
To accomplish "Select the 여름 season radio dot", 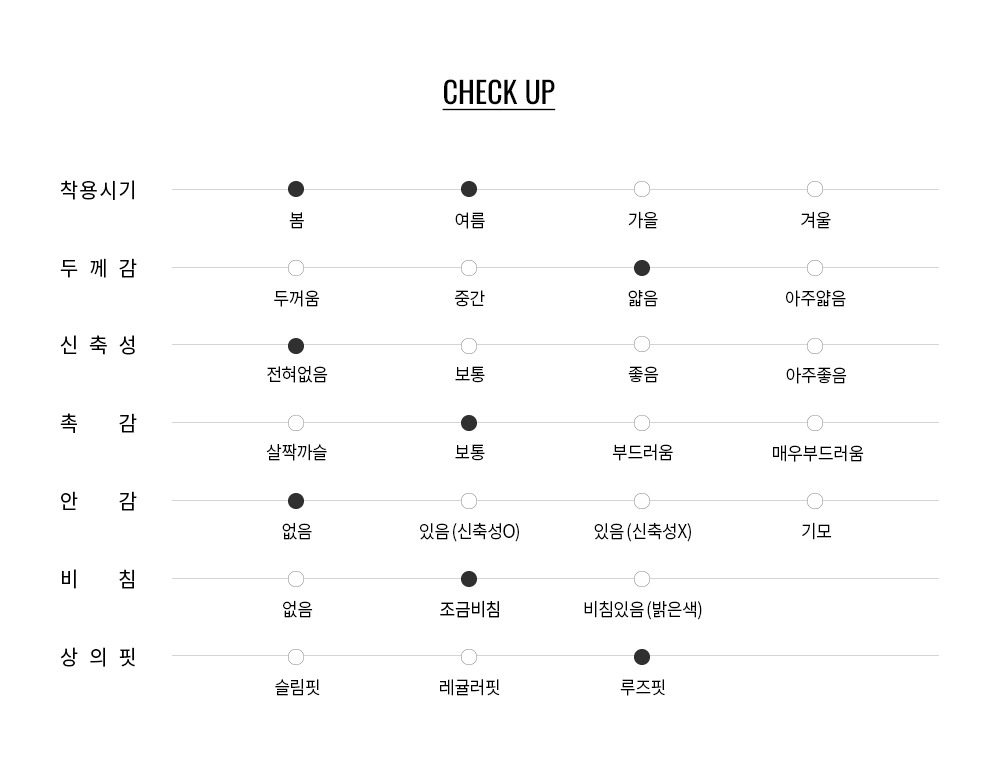I will (469, 189).
